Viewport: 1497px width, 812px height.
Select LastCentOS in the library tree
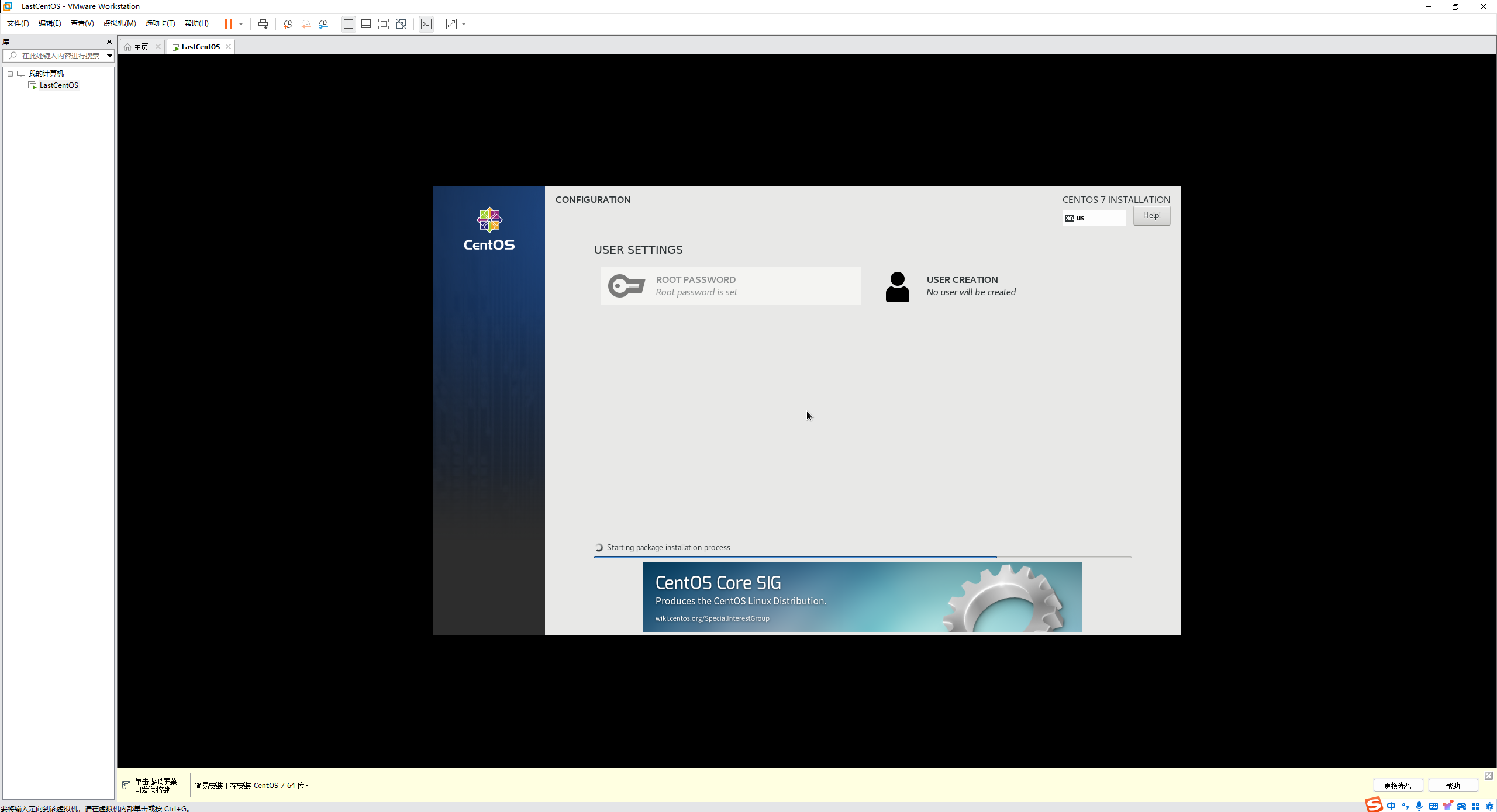coord(58,85)
